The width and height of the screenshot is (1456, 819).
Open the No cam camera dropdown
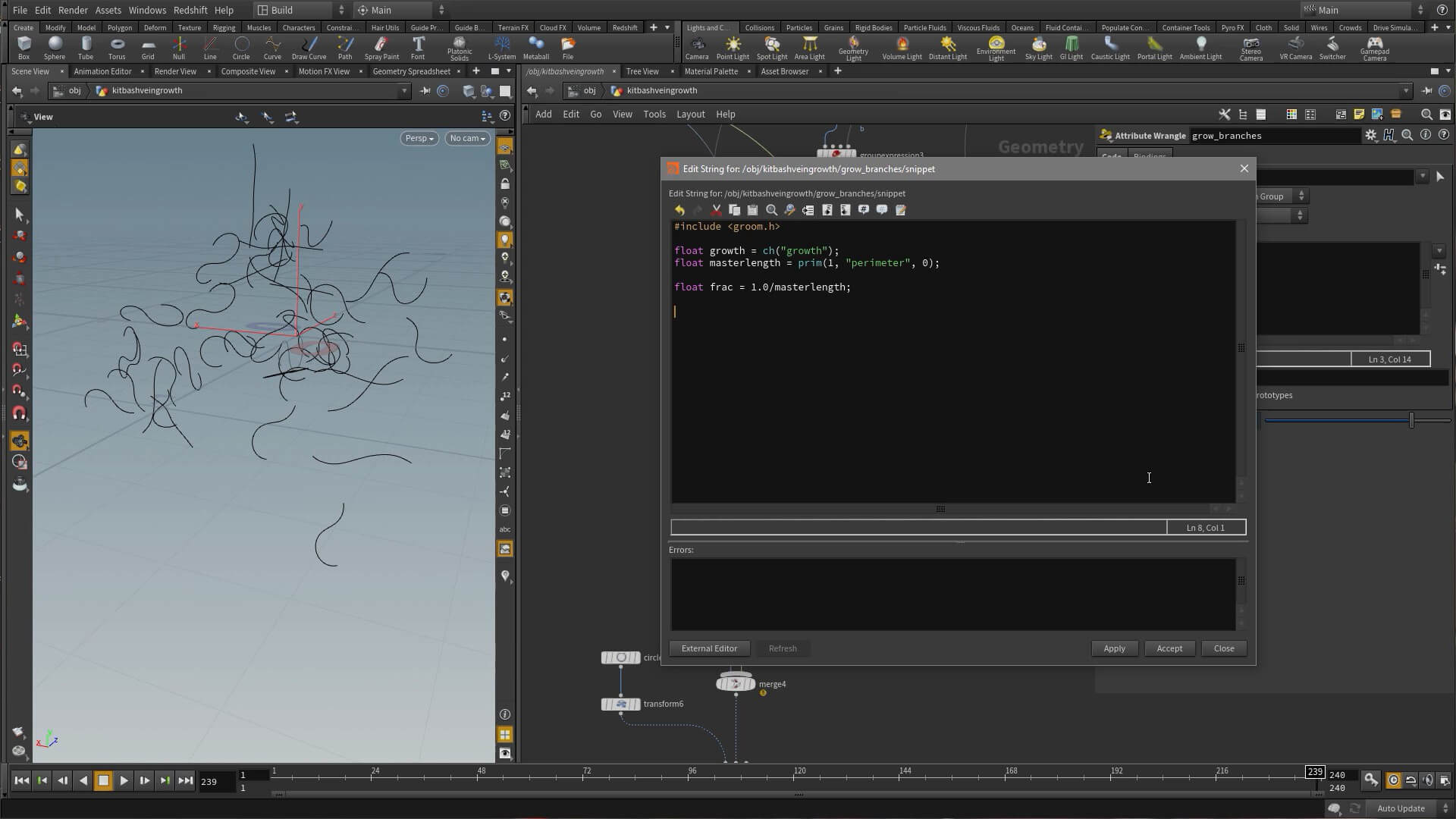point(467,138)
